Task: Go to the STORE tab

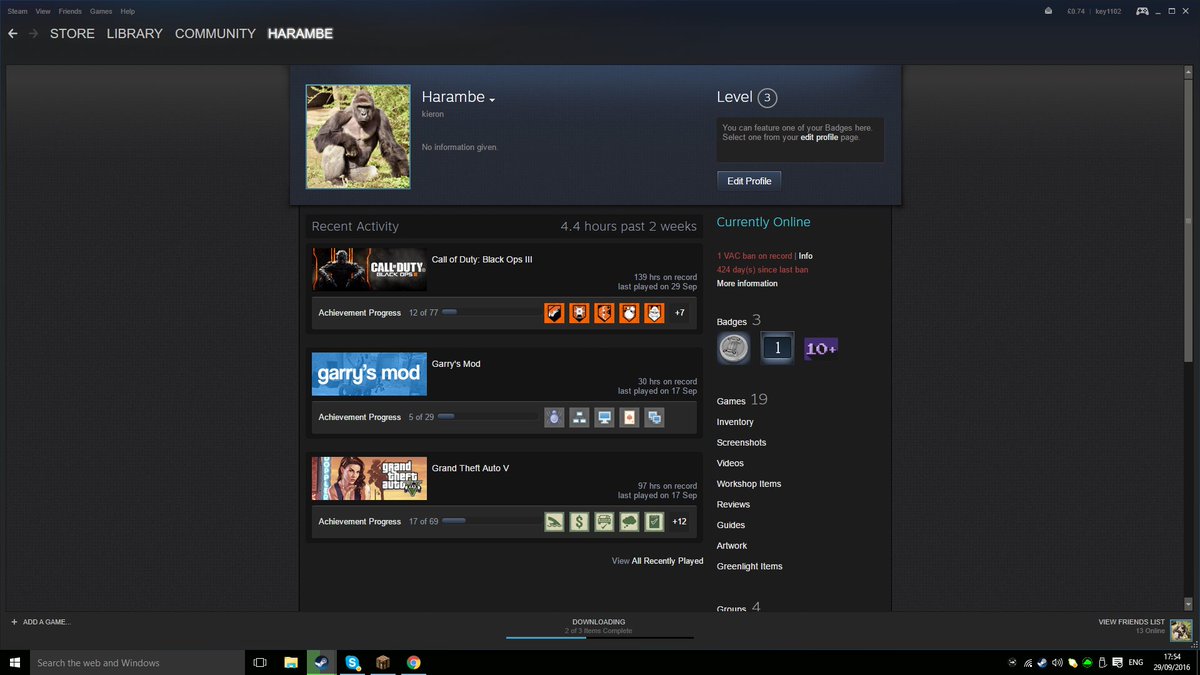Action: (x=72, y=33)
